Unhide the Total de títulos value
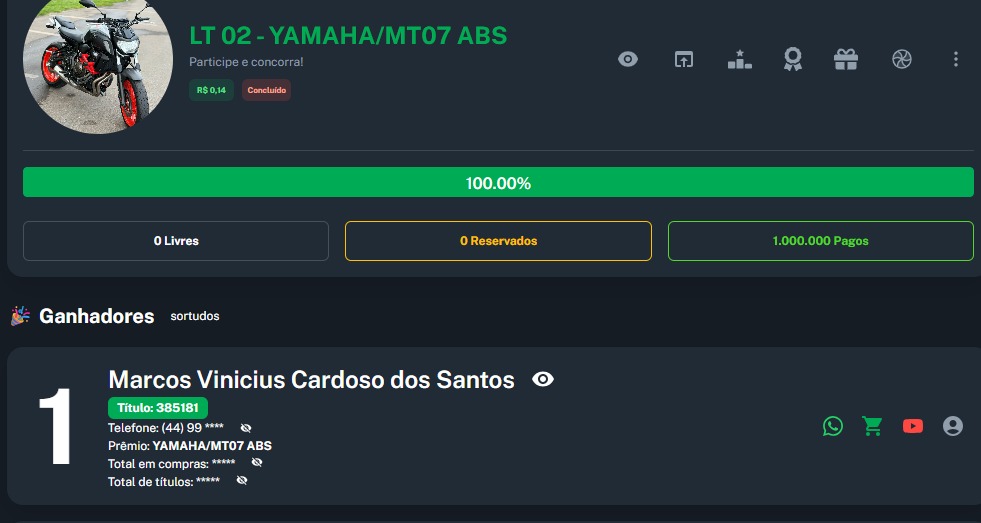The width and height of the screenshot is (981, 523). tap(242, 481)
